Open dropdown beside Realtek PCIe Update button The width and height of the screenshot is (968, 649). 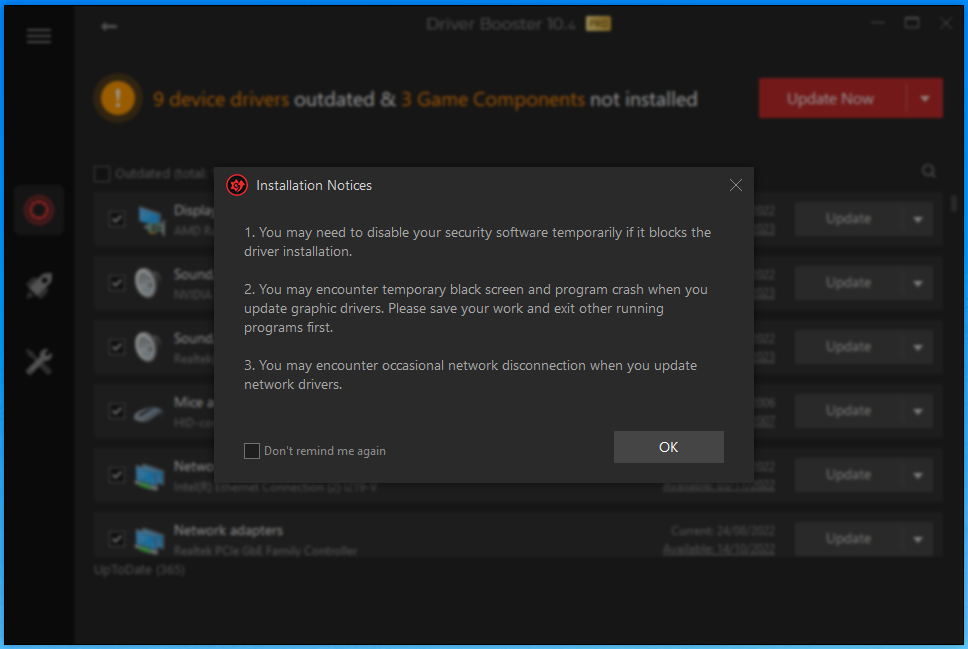[x=917, y=539]
